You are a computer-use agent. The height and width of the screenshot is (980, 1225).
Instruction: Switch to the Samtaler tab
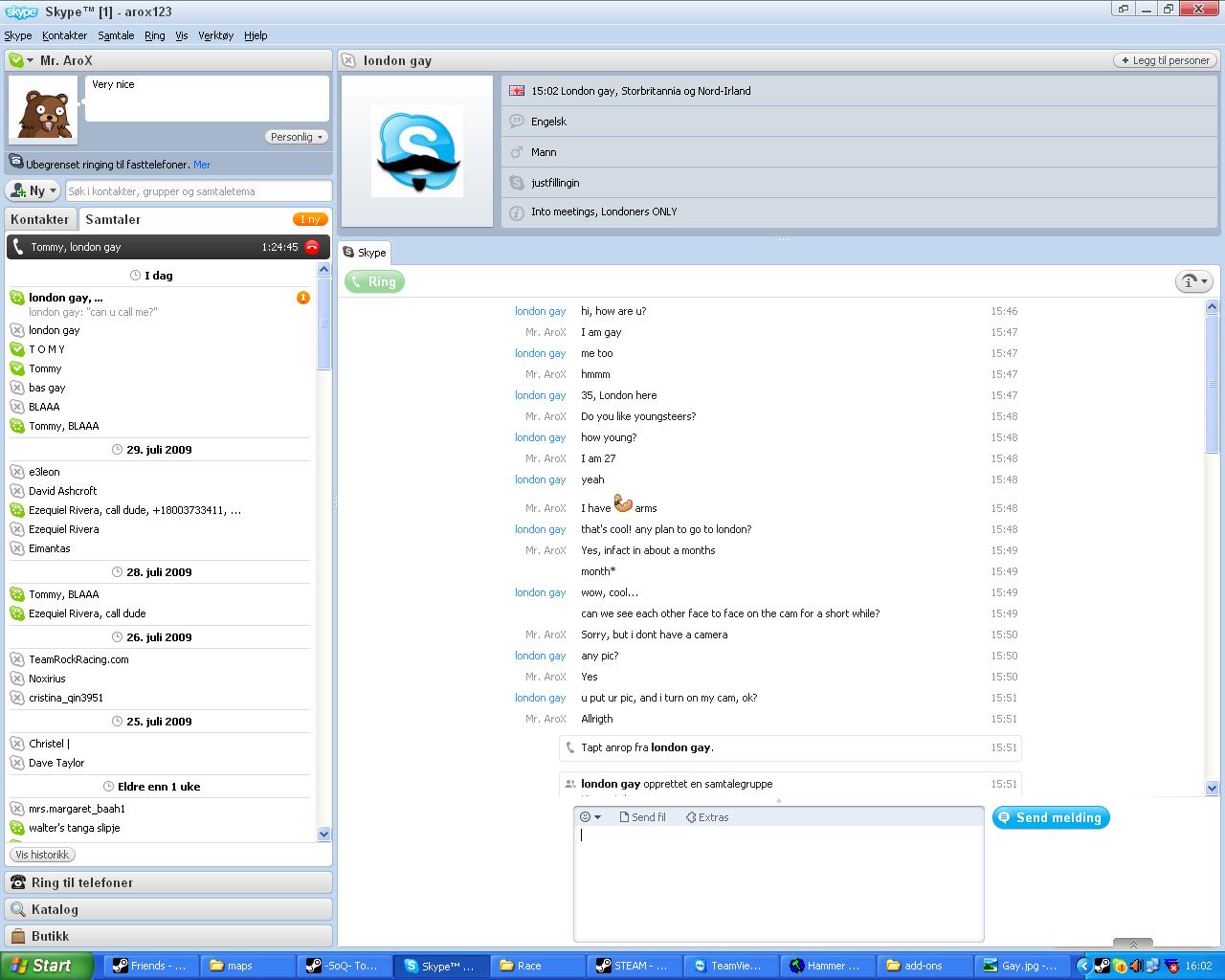coord(113,219)
